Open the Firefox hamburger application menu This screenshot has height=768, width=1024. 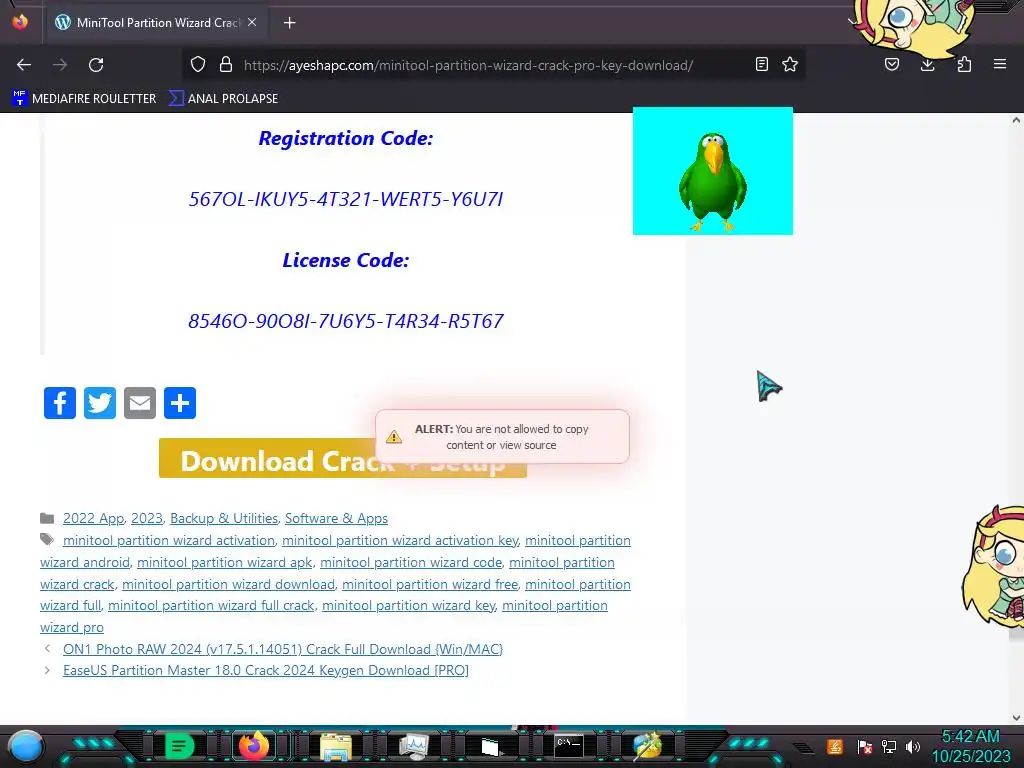pos(1000,65)
